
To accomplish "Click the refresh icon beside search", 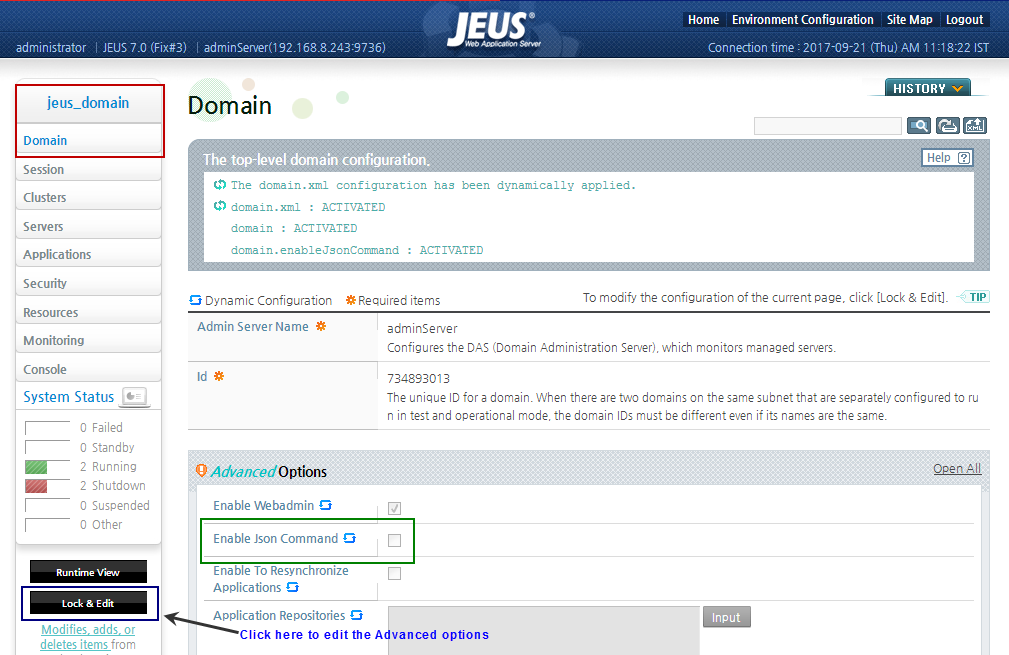I will [x=947, y=125].
